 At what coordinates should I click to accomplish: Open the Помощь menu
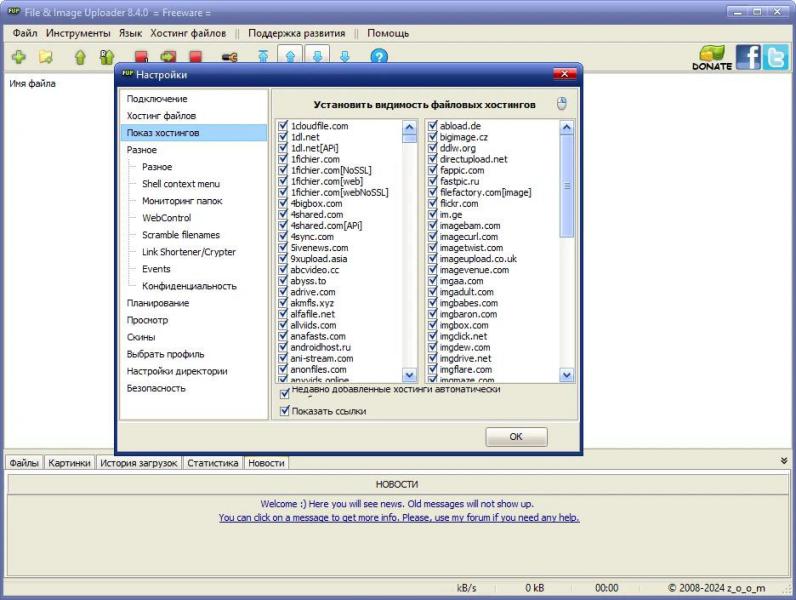coord(388,33)
